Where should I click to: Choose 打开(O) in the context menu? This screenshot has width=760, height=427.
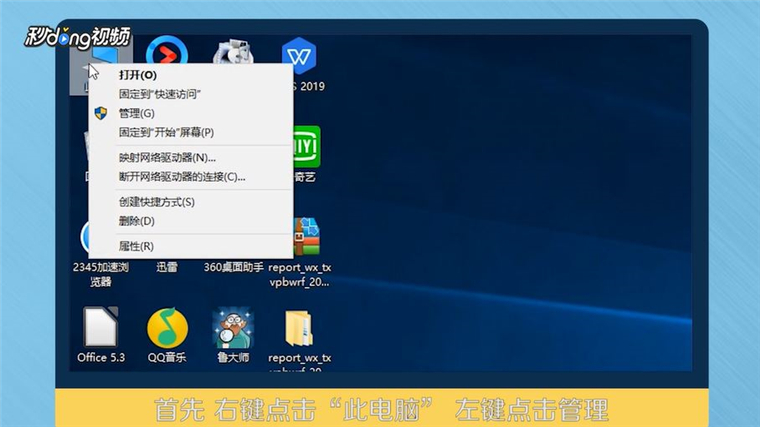(x=191, y=75)
